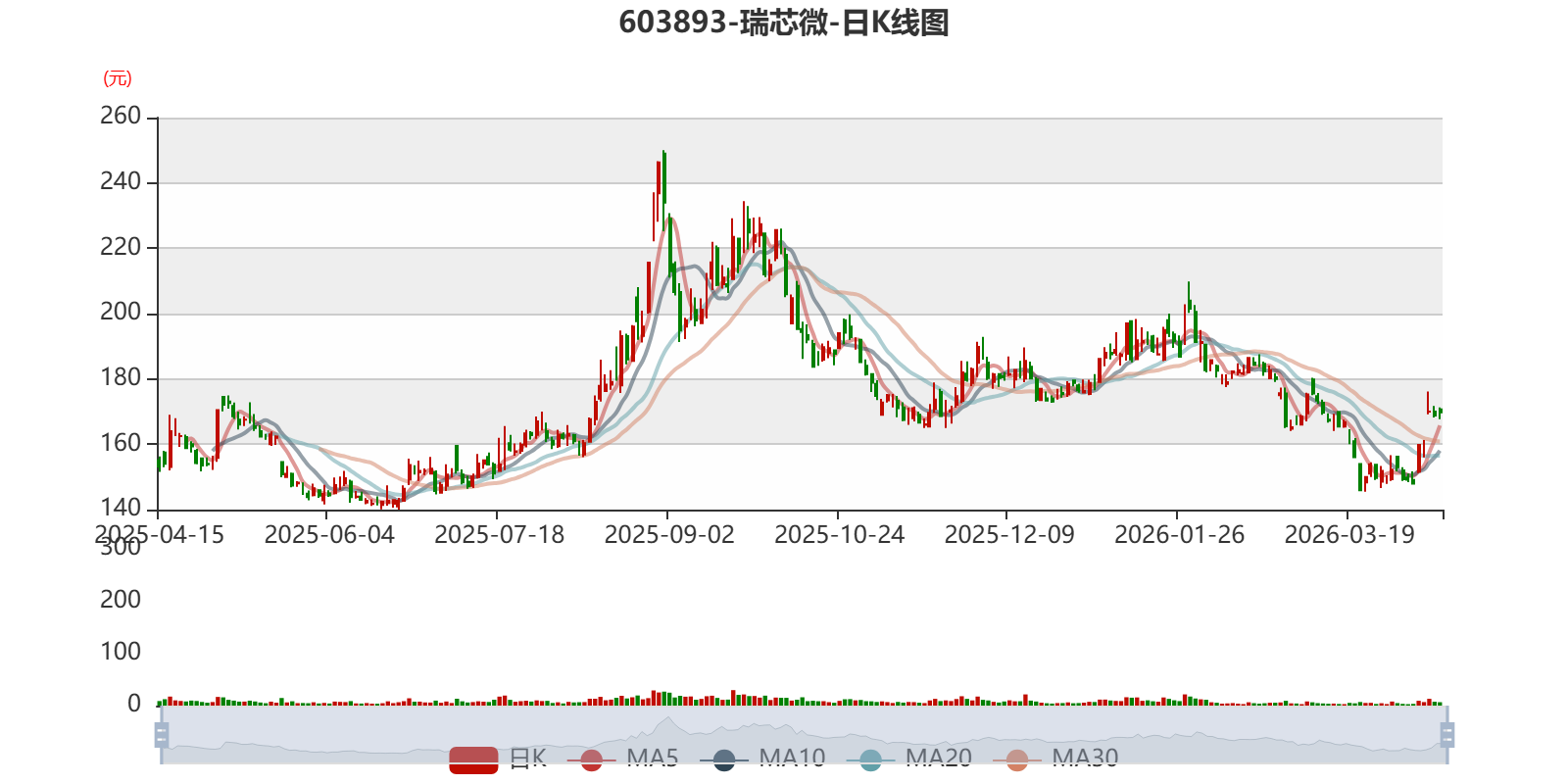This screenshot has height=784, width=1568.
Task: Click the 100 volume axis label
Action: (121, 652)
